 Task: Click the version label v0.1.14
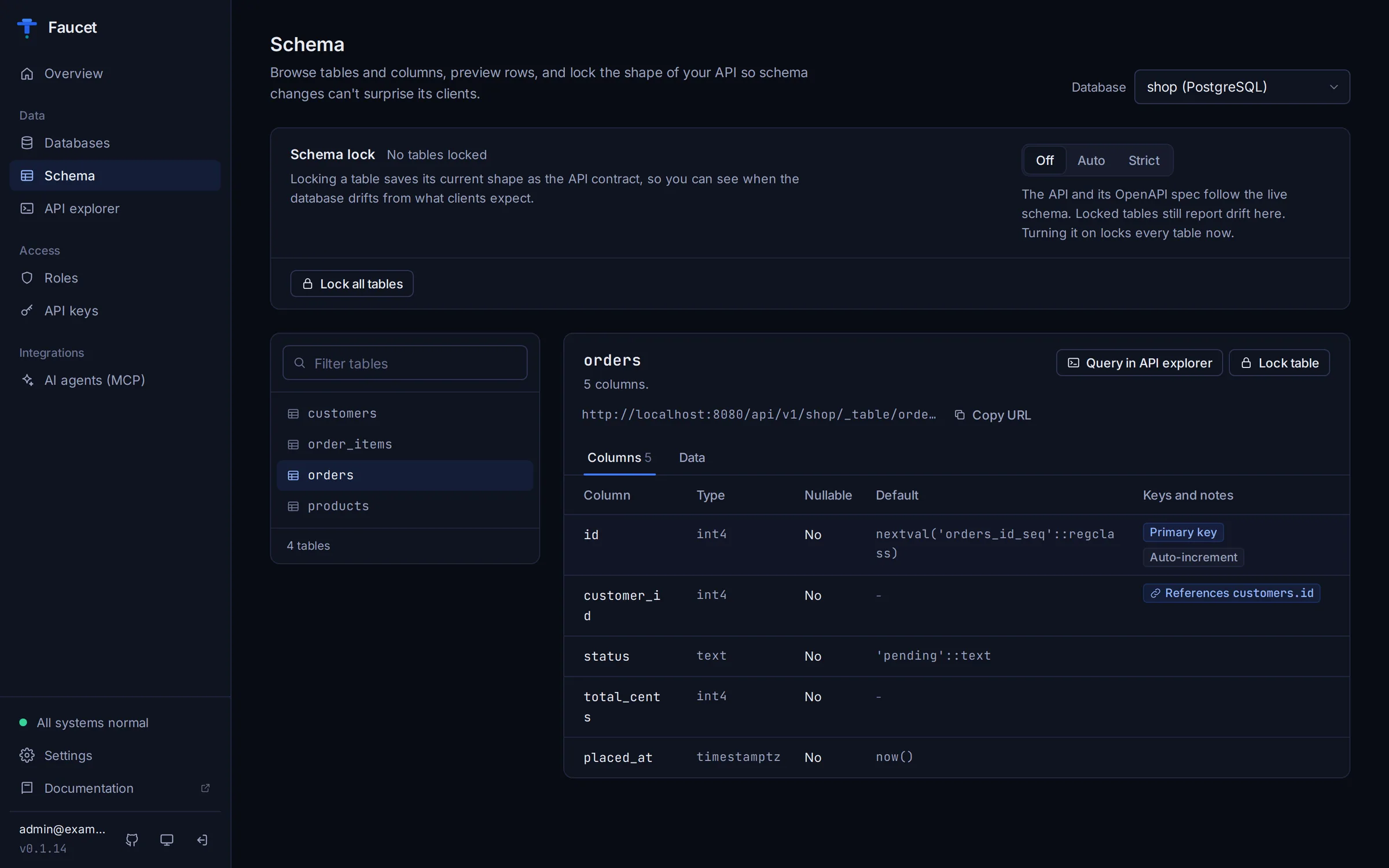(x=43, y=849)
